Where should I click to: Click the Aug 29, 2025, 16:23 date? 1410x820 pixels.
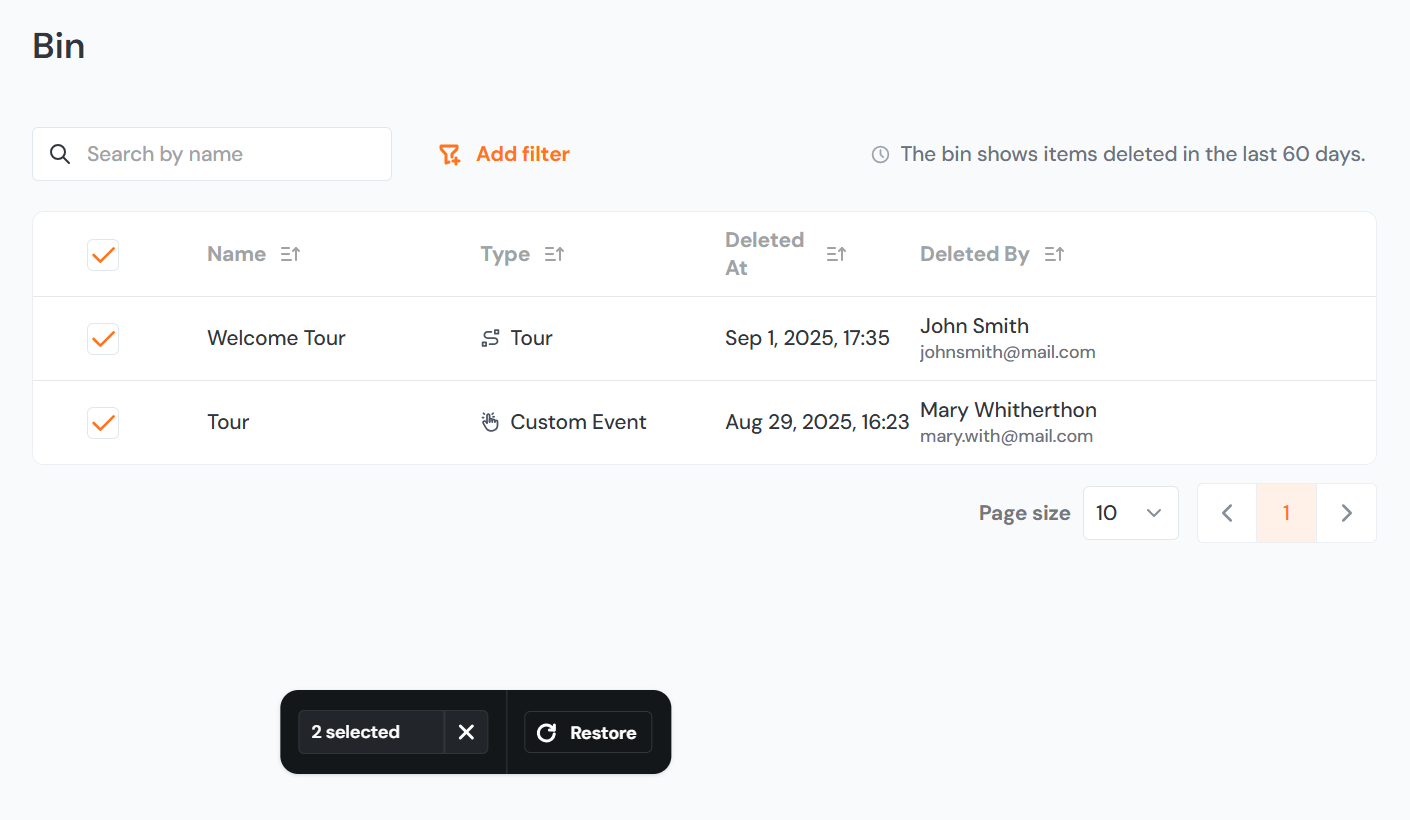click(817, 422)
